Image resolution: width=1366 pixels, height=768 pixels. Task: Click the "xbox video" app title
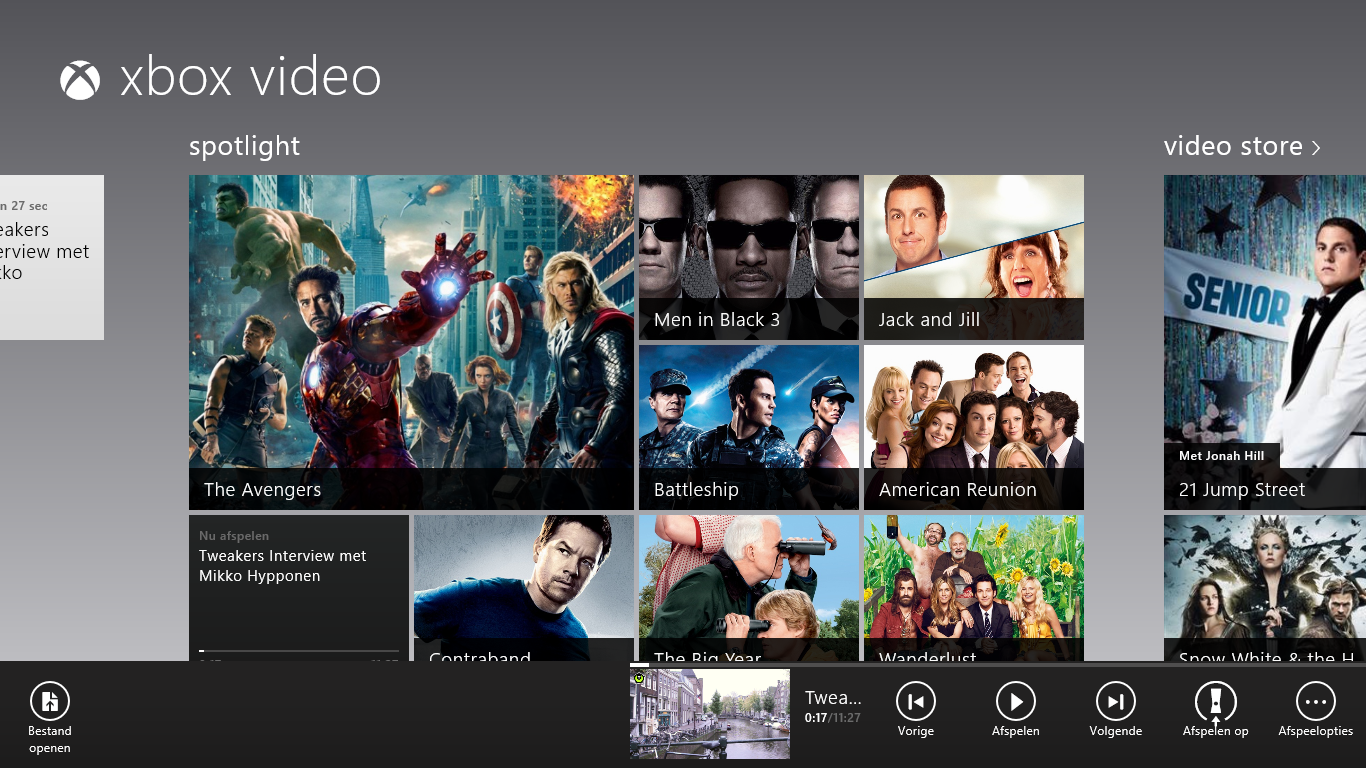tap(250, 78)
